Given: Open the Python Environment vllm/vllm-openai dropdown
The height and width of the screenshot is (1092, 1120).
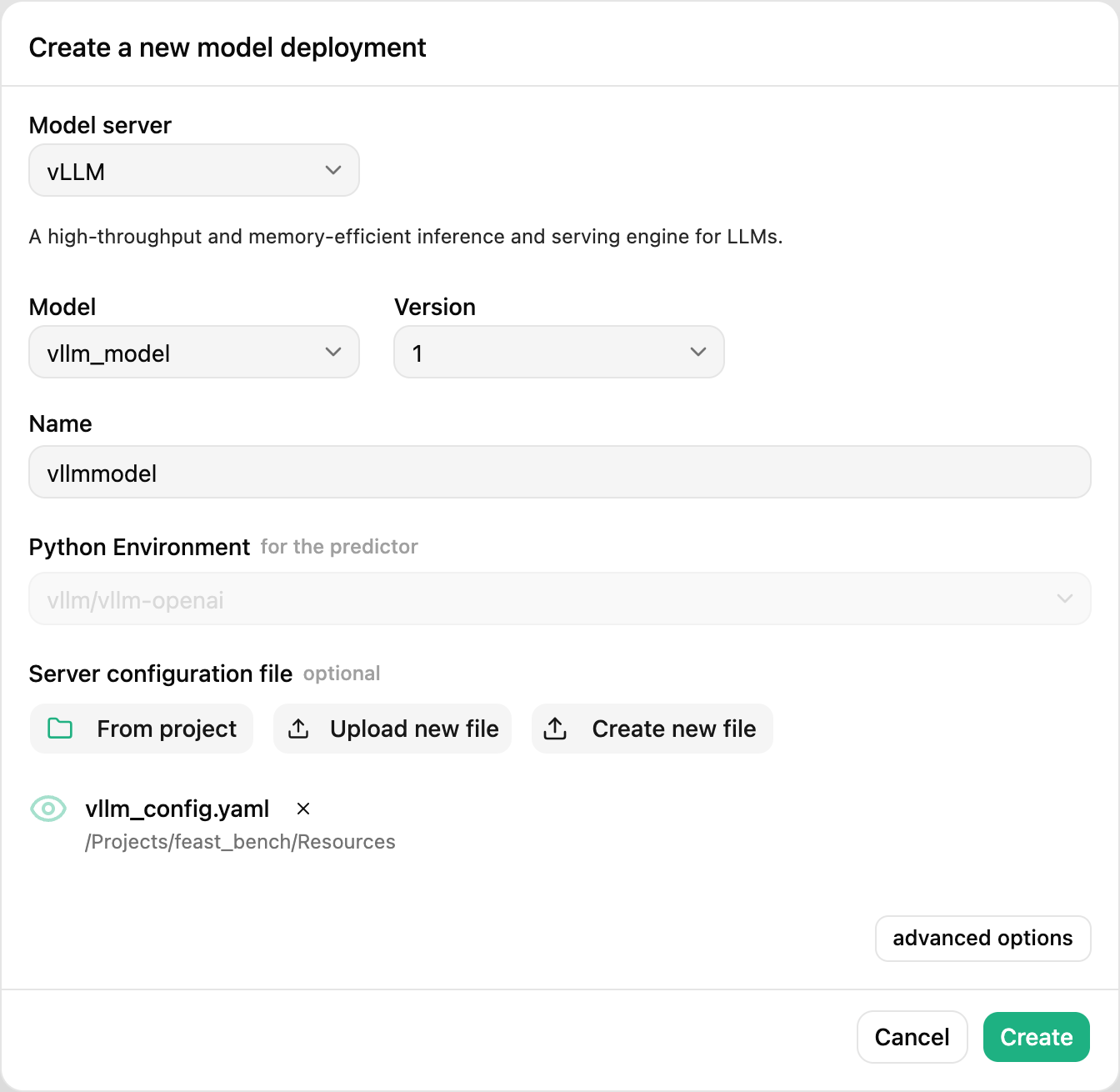Looking at the screenshot, I should tap(560, 599).
